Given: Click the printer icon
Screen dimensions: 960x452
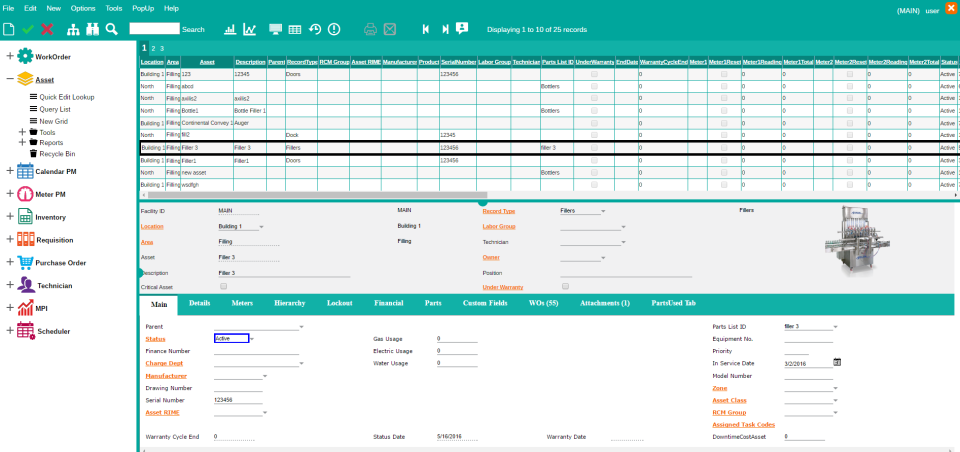Looking at the screenshot, I should (370, 29).
